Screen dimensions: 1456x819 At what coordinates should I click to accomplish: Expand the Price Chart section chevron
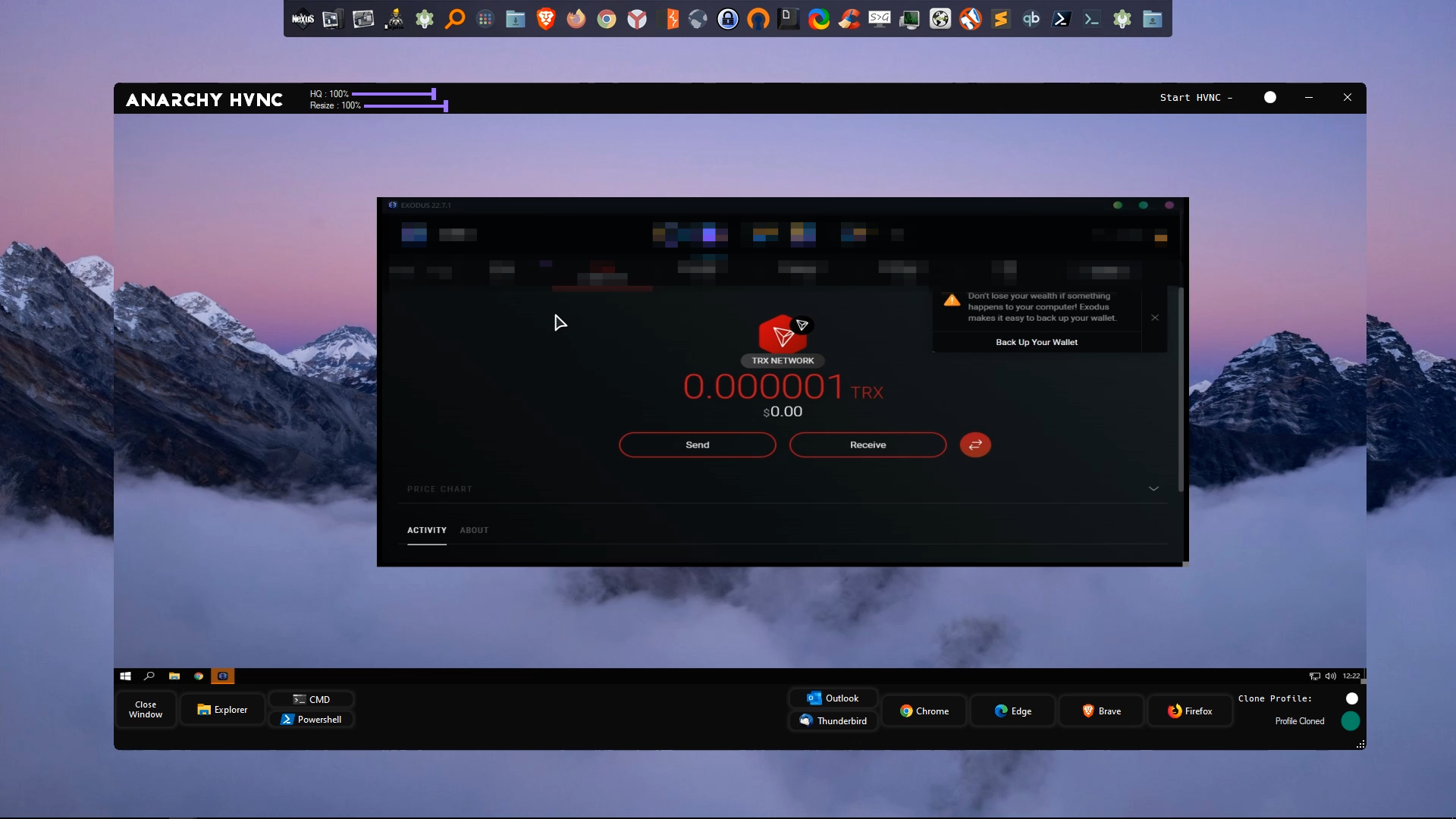pyautogui.click(x=1153, y=489)
